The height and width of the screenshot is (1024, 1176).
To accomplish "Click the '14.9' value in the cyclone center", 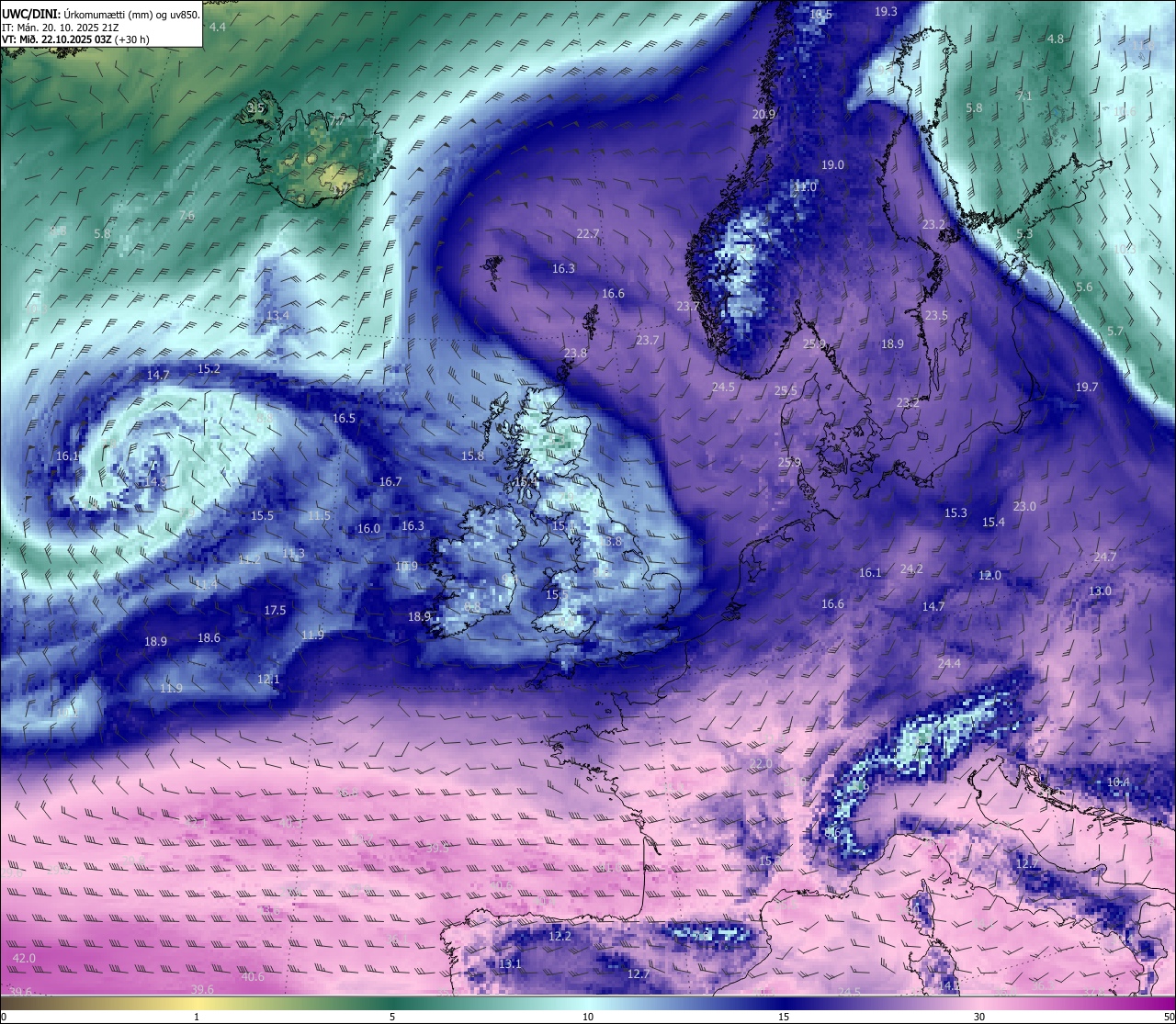I will [155, 482].
